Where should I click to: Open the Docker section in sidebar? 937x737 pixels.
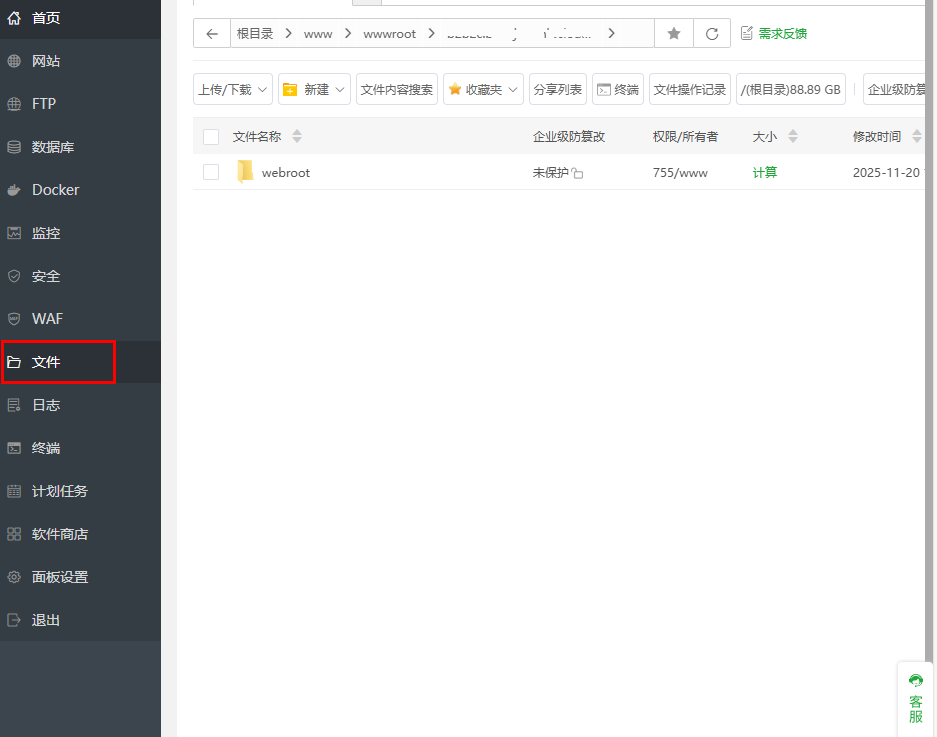click(x=55, y=190)
